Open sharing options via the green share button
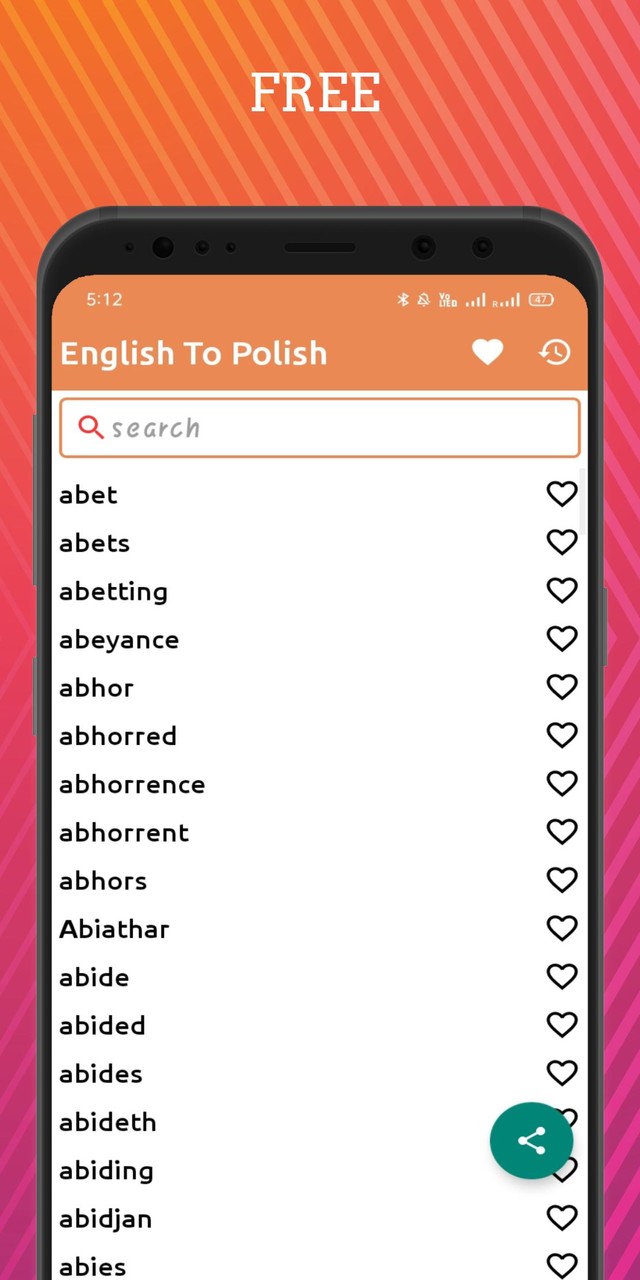Viewport: 640px width, 1280px height. (531, 1140)
